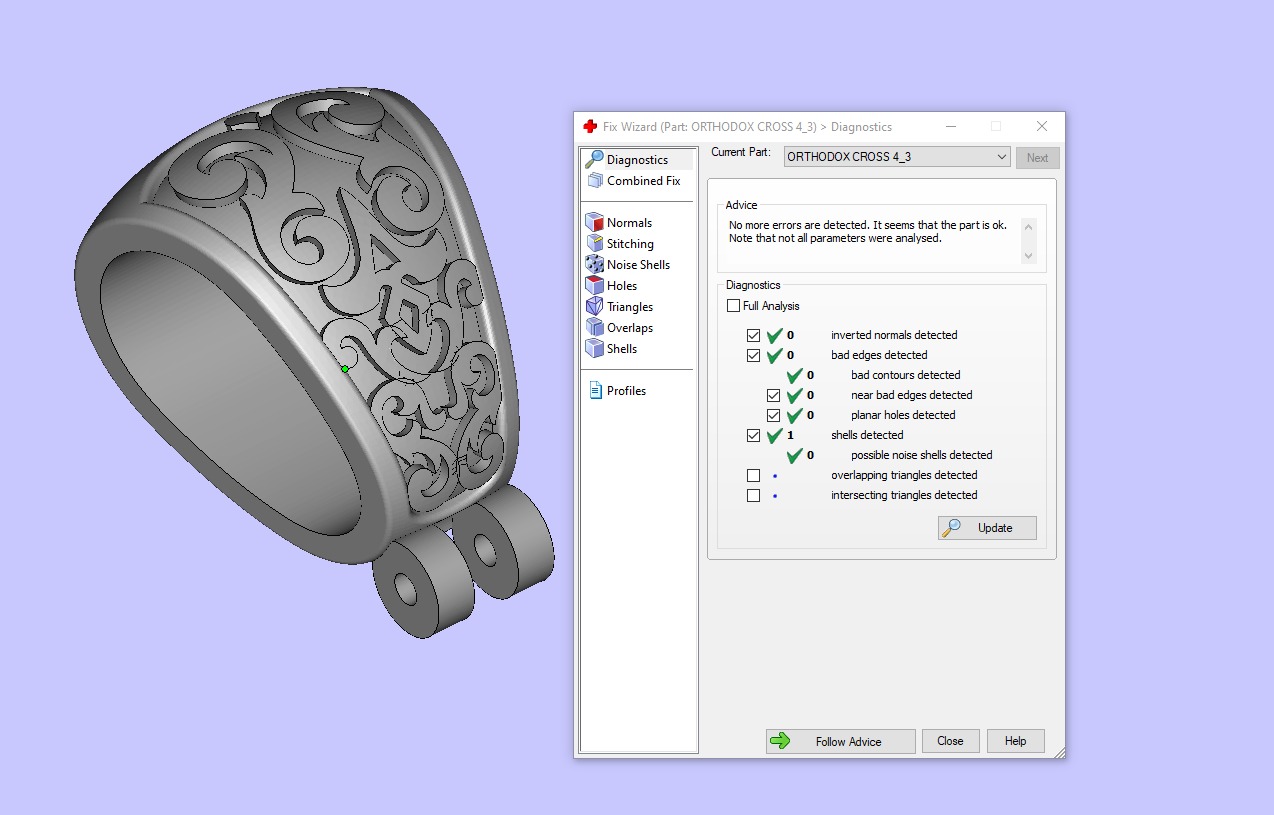Enable the Full Analysis checkbox
Screen dimensions: 1274x815
[734, 306]
